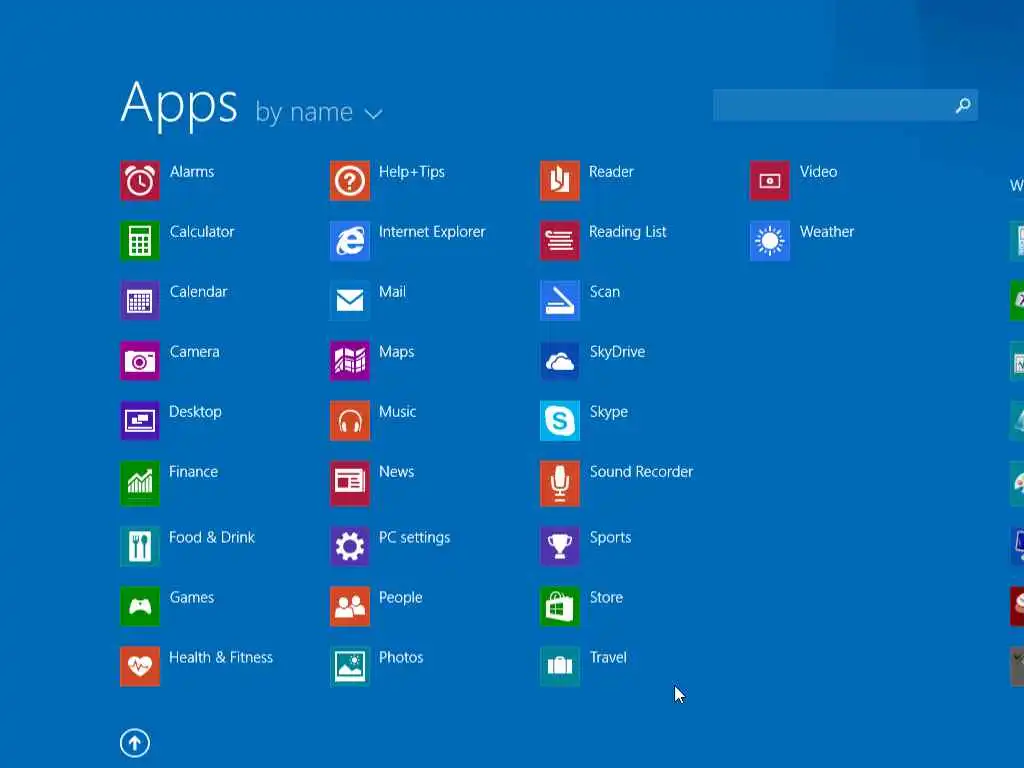
Task: Click the 'Weather' label text
Action: (827, 232)
